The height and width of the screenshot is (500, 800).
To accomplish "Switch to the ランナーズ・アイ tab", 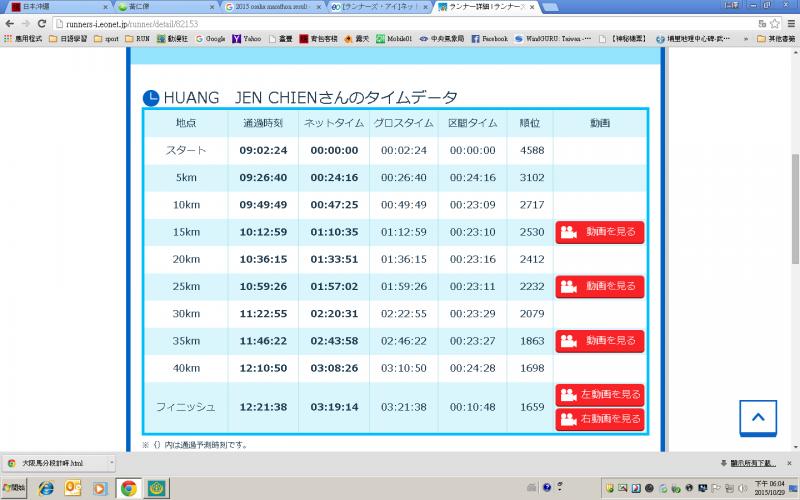I will (x=379, y=7).
